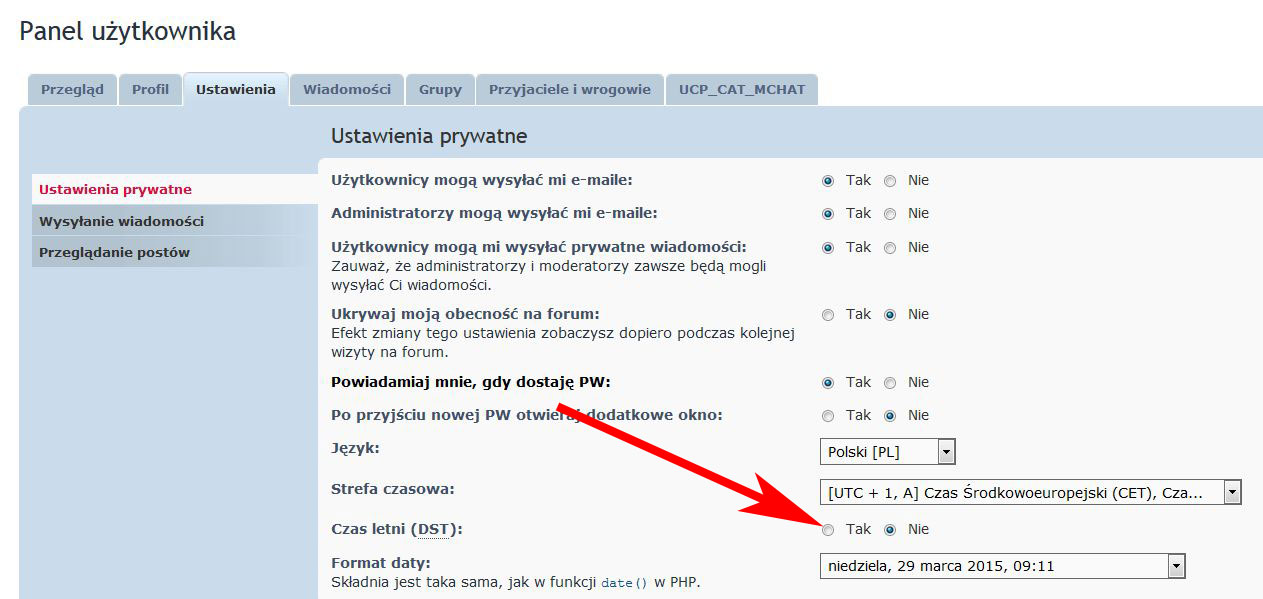Screen dimensions: 1263x599
Task: Enable Tak for Czas letni (DST)
Action: [828, 530]
